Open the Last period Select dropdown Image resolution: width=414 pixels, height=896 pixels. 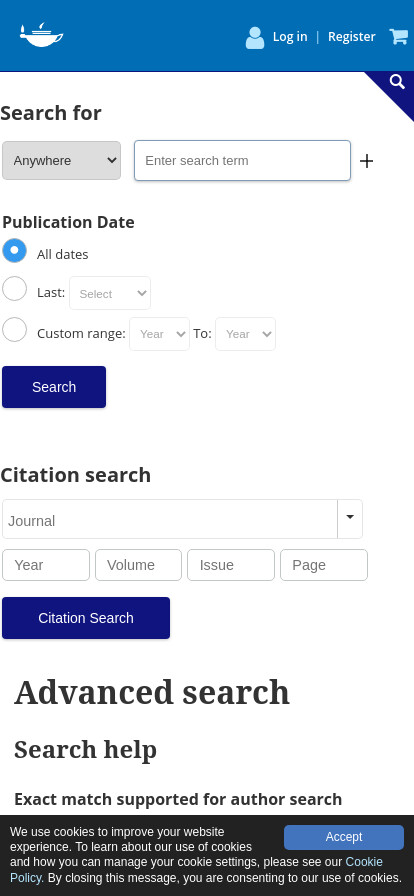coord(110,293)
